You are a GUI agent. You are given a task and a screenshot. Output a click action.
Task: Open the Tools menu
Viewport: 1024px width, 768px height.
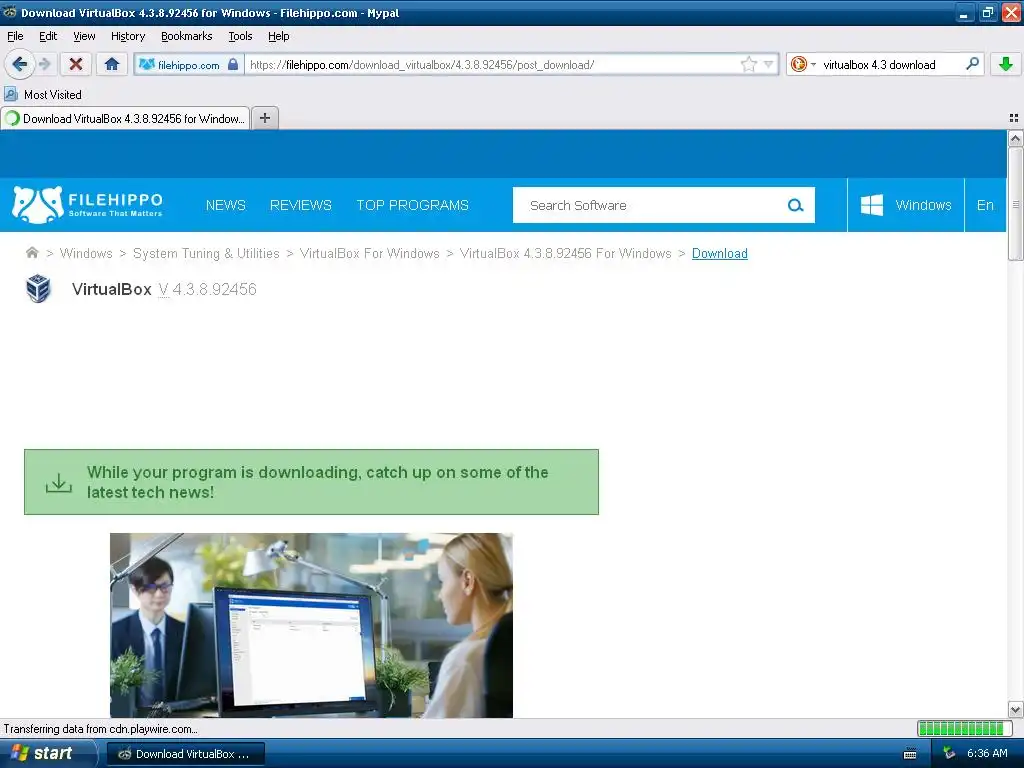240,36
